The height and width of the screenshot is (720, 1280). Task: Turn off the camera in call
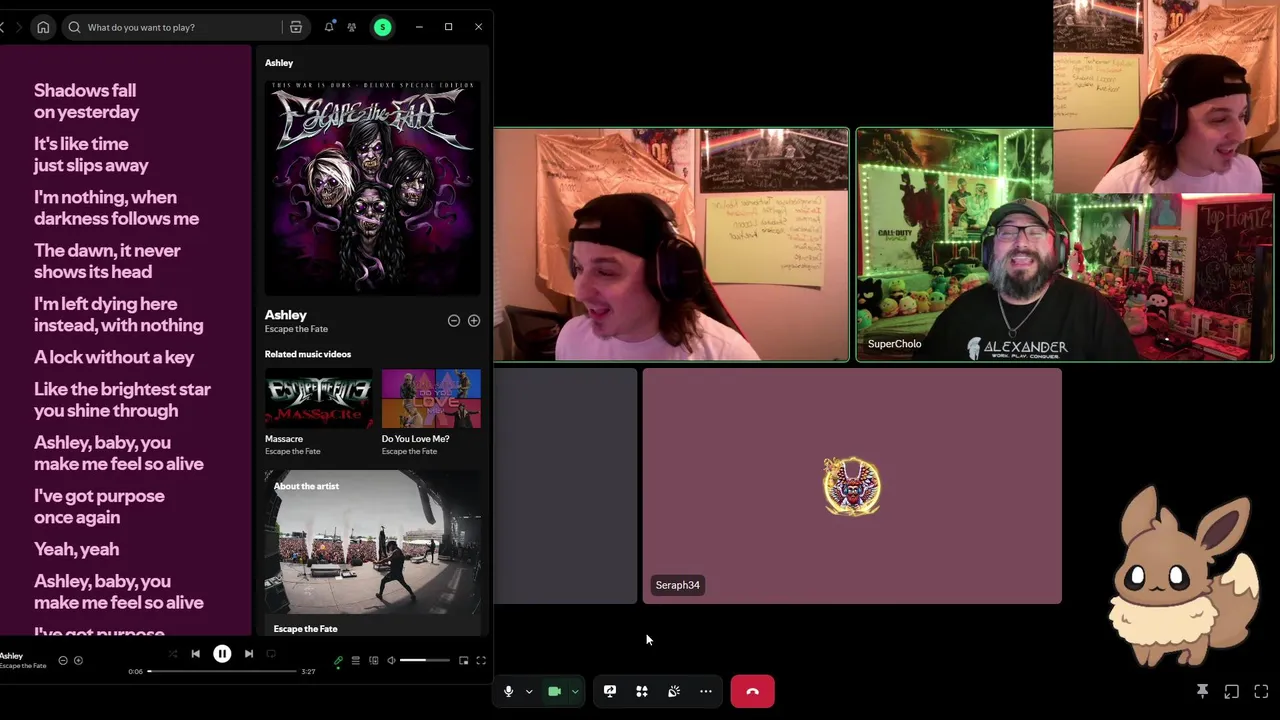click(554, 691)
